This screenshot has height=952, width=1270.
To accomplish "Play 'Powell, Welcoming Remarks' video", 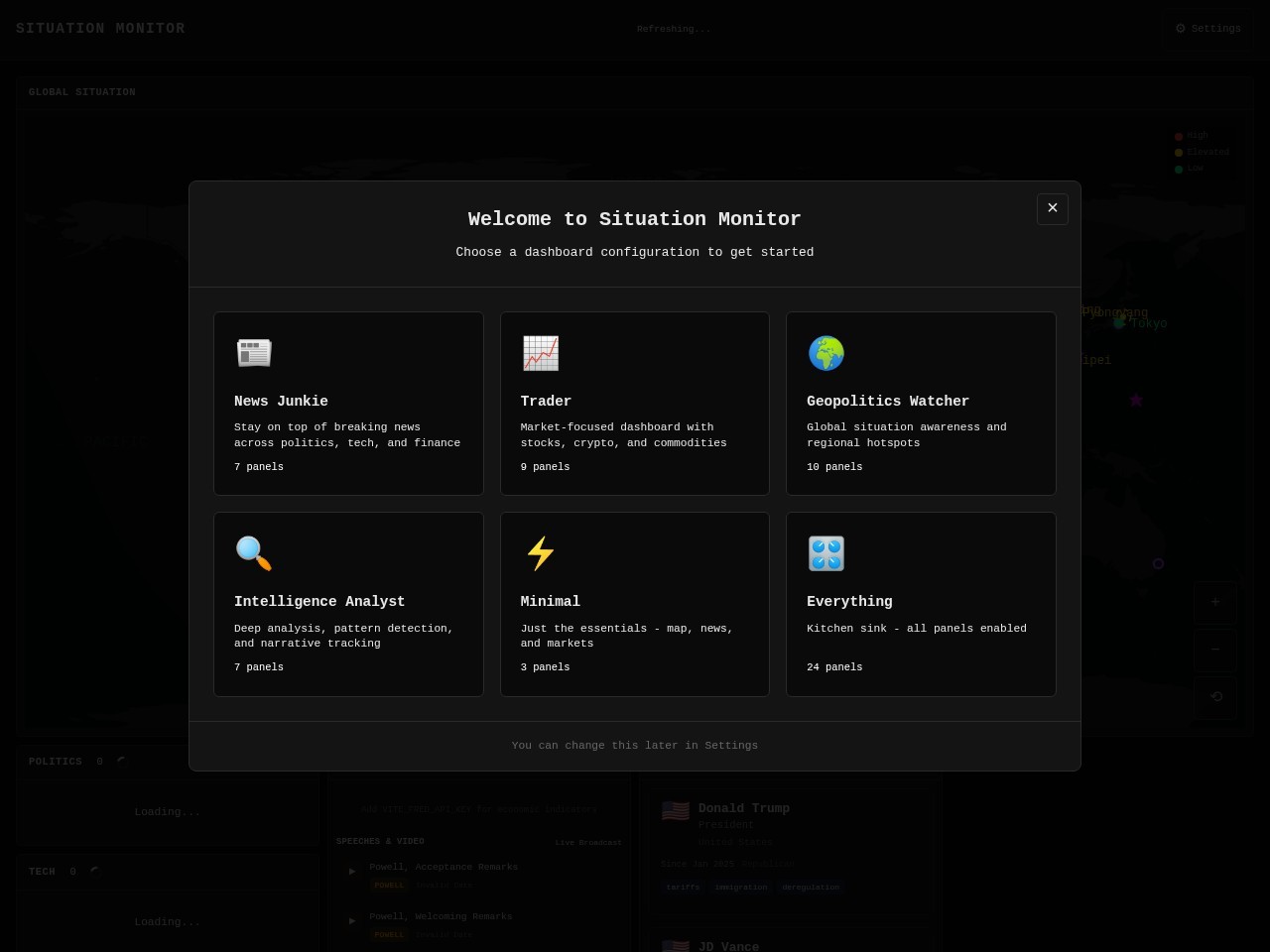I will click(352, 921).
